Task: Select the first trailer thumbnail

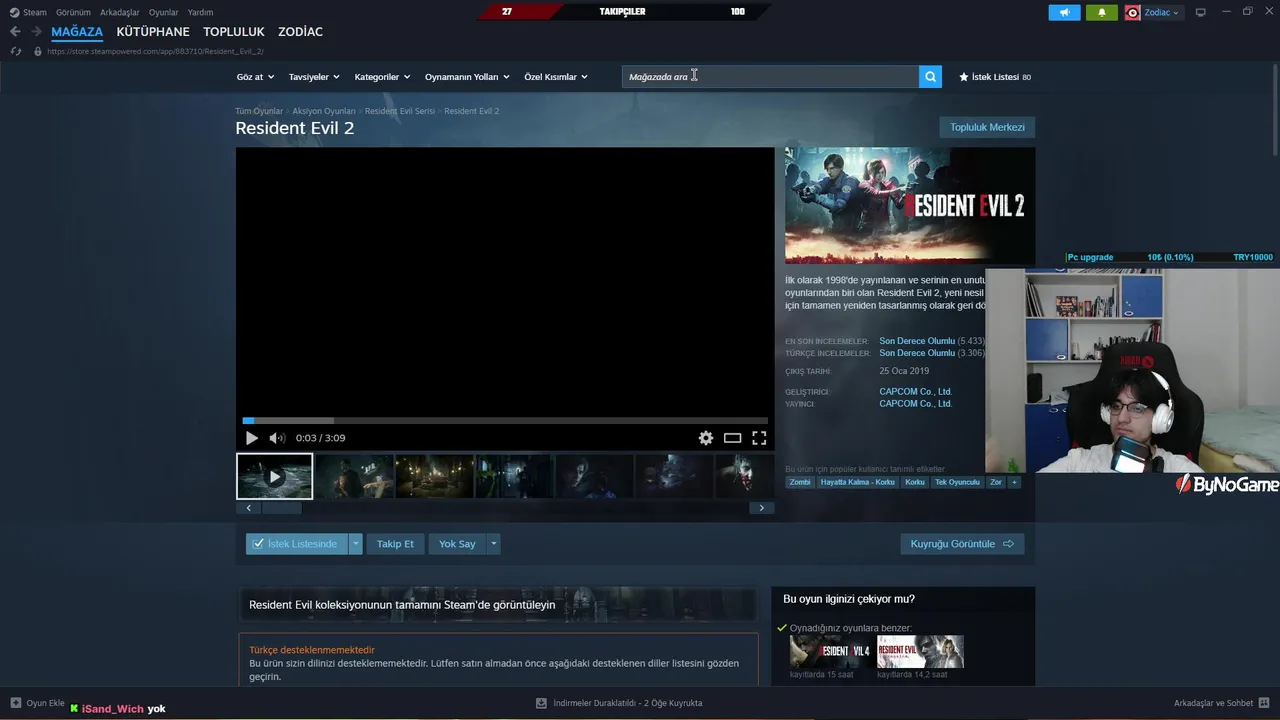Action: coord(274,476)
